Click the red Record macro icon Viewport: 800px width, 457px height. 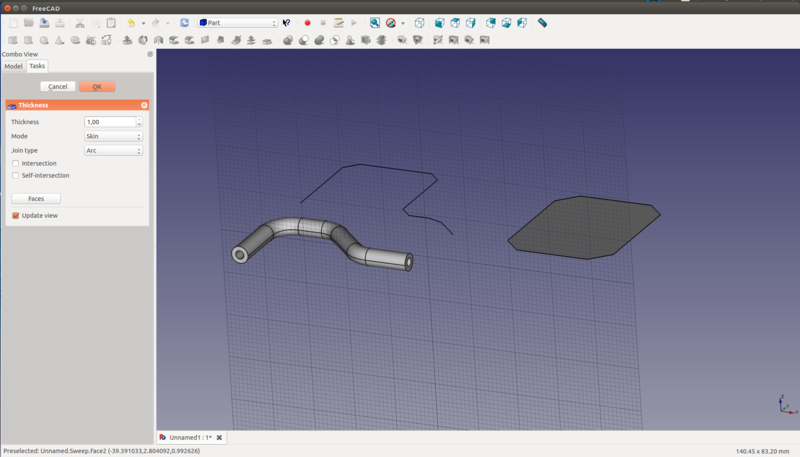point(307,22)
